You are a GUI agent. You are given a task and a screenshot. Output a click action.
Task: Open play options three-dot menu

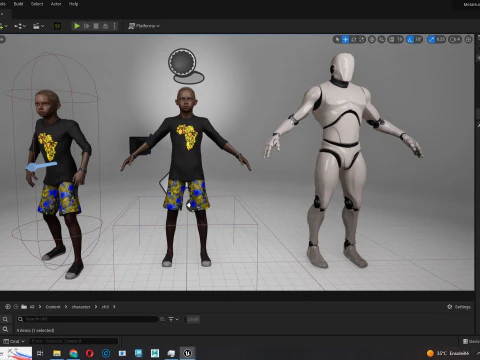pos(114,26)
